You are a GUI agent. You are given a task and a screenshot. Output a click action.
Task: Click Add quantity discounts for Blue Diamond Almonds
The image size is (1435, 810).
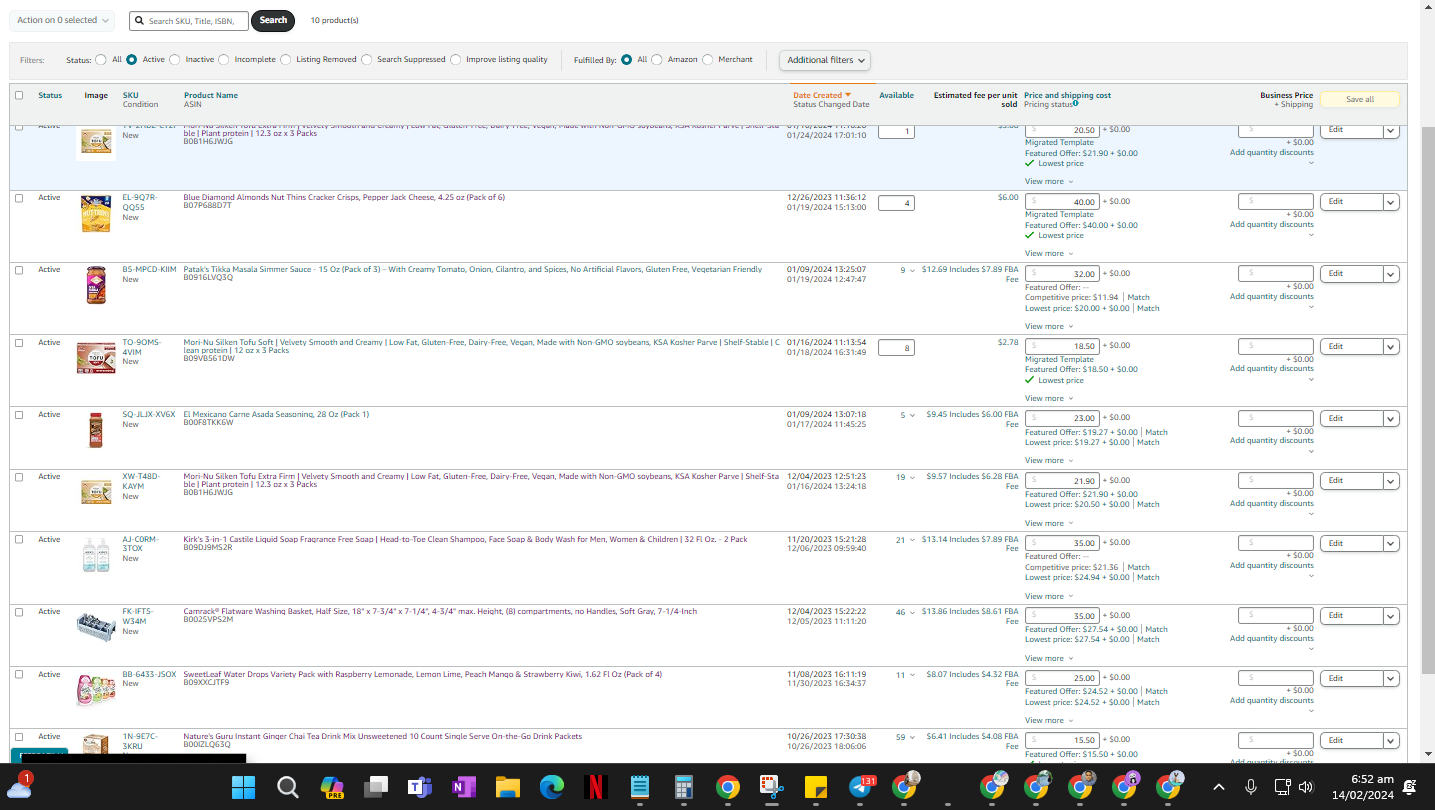[x=1272, y=225]
